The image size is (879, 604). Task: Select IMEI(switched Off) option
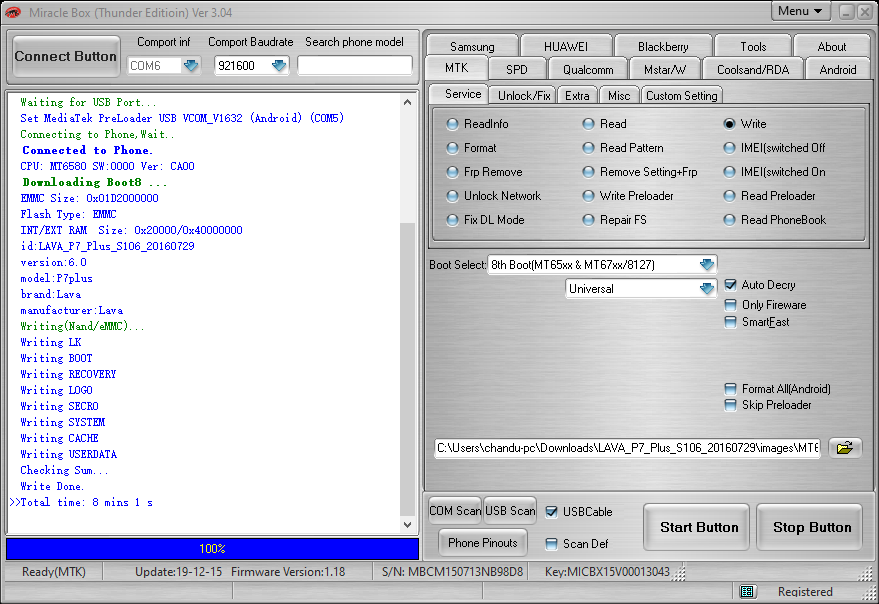(729, 148)
